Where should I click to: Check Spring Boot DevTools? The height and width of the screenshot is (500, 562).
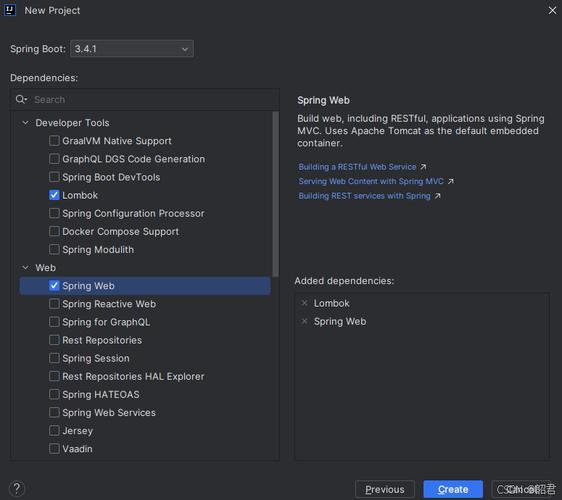54,177
